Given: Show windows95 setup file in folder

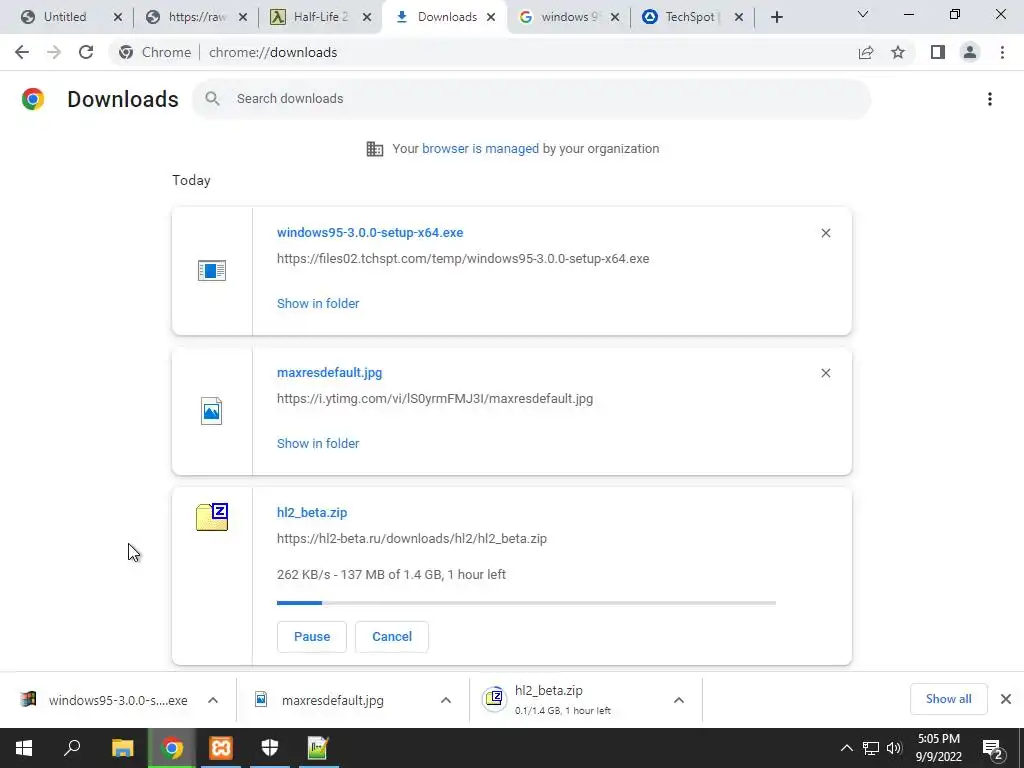Looking at the screenshot, I should click(318, 304).
